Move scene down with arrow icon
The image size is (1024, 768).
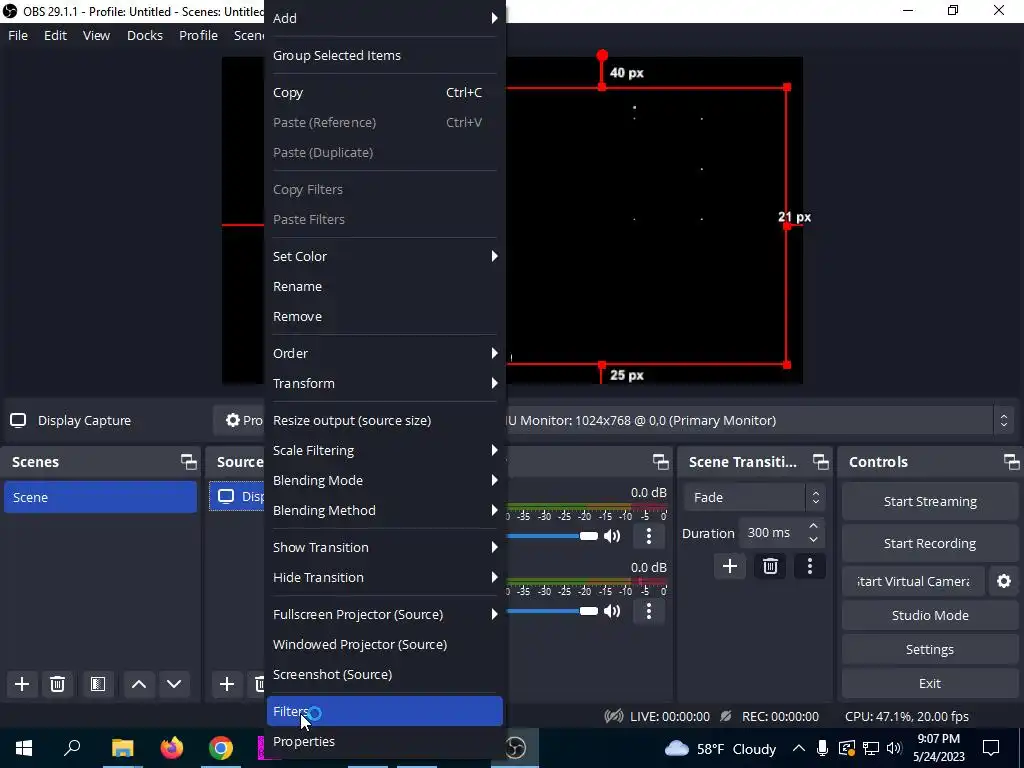click(174, 684)
